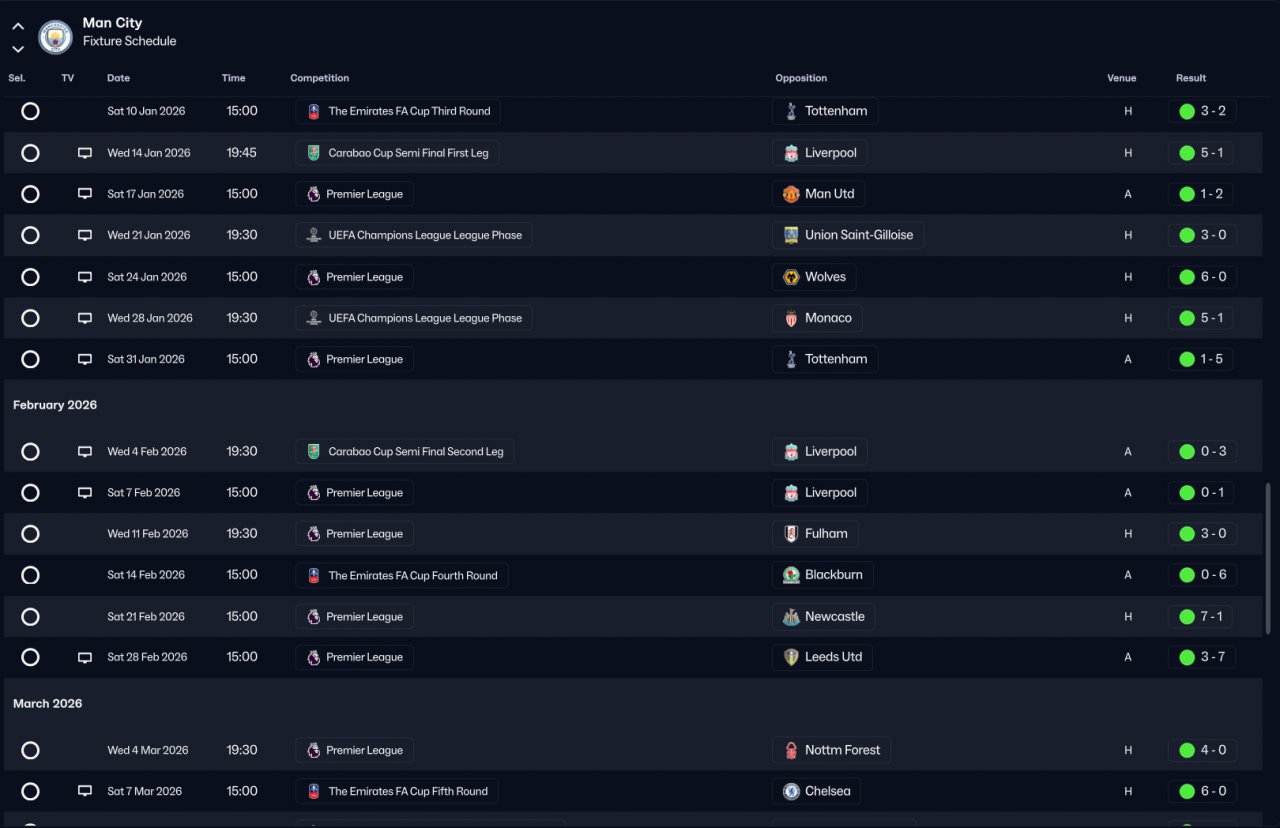View the 1 - 2 result against Man Utd
This screenshot has width=1280, height=828.
click(1202, 194)
